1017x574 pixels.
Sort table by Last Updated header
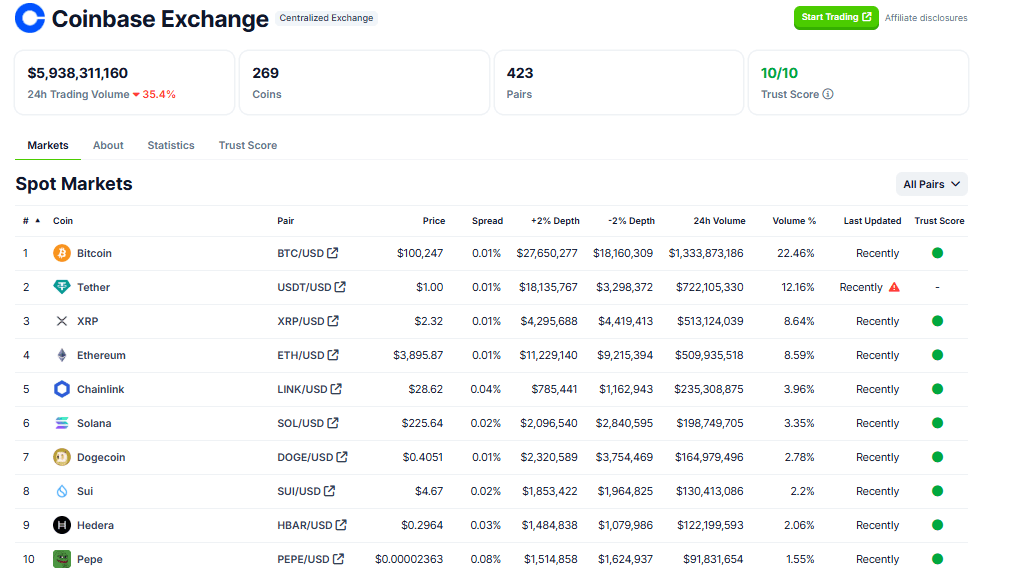coord(872,221)
